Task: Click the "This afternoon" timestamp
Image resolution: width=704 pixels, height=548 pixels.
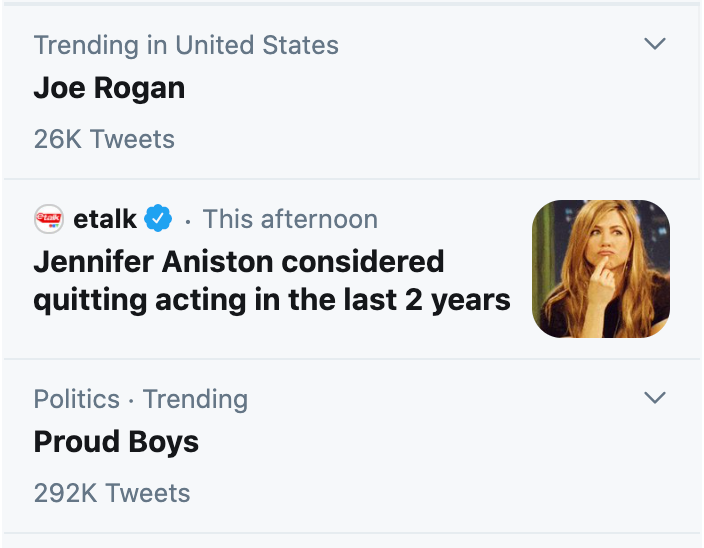Action: (290, 219)
